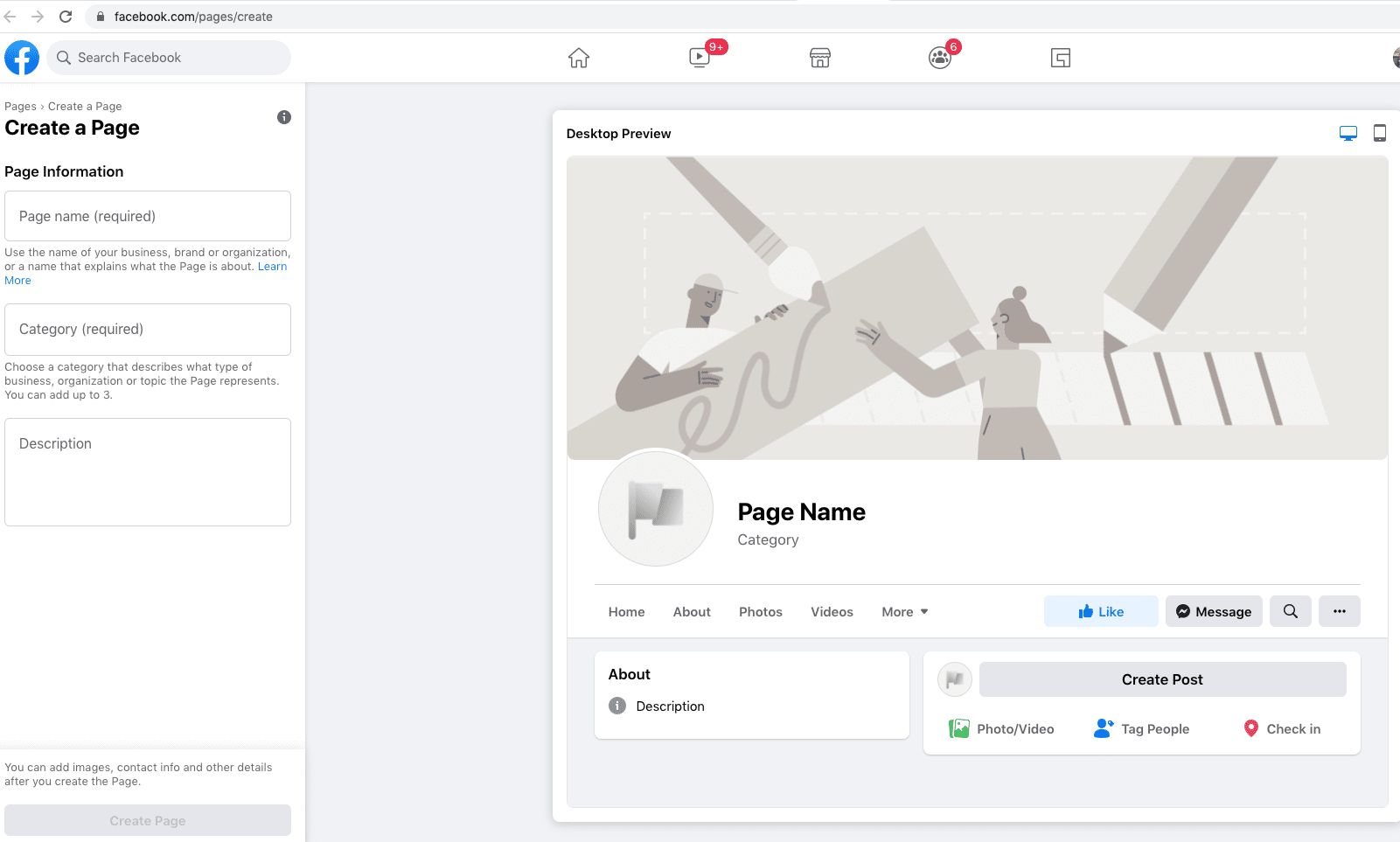This screenshot has height=842, width=1400.
Task: Open Marketplace from the top navigation
Action: (x=819, y=57)
